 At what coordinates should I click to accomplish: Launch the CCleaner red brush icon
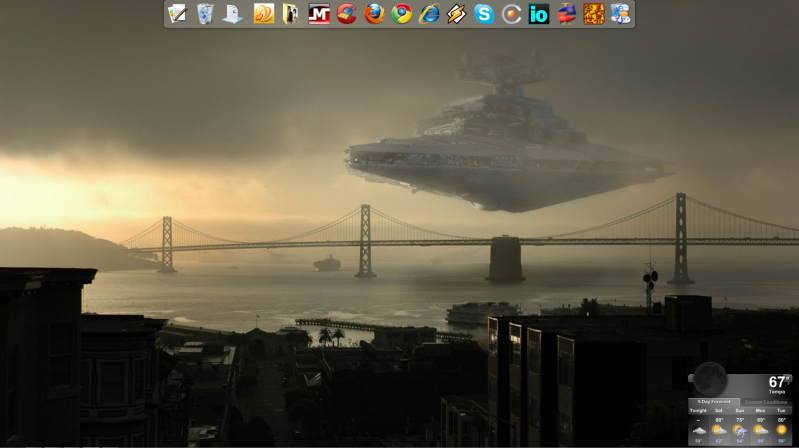[x=347, y=14]
